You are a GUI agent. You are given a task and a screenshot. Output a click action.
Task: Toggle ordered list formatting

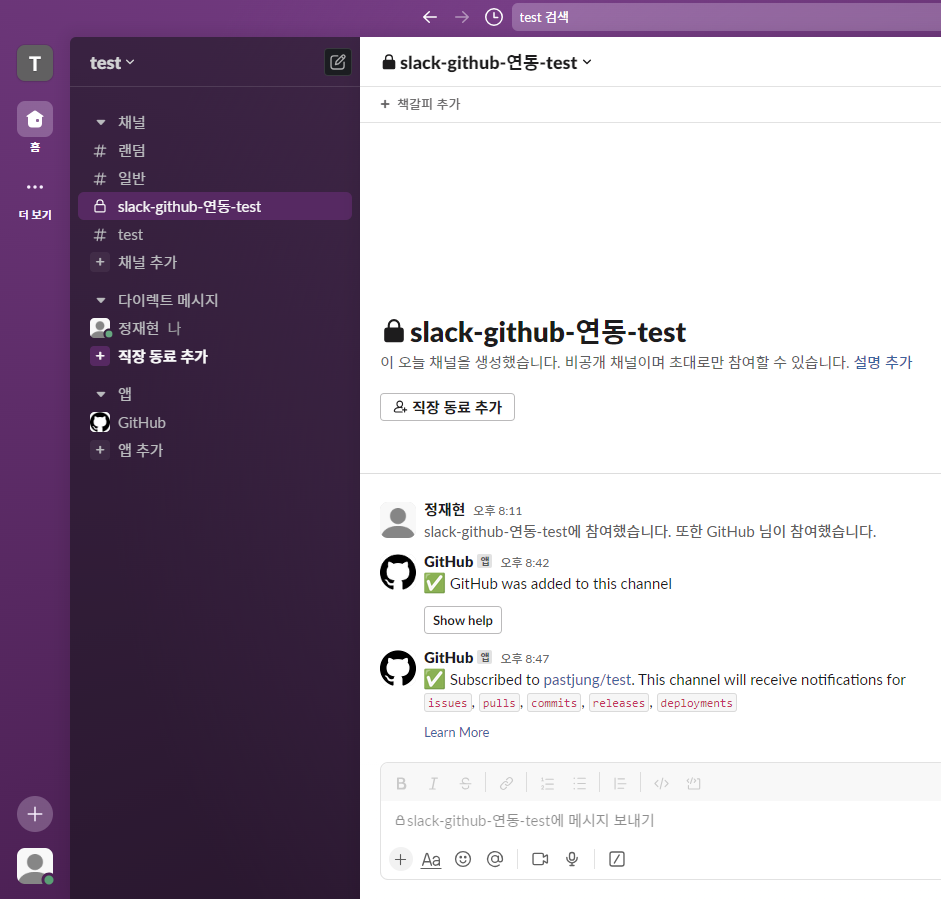coord(547,784)
